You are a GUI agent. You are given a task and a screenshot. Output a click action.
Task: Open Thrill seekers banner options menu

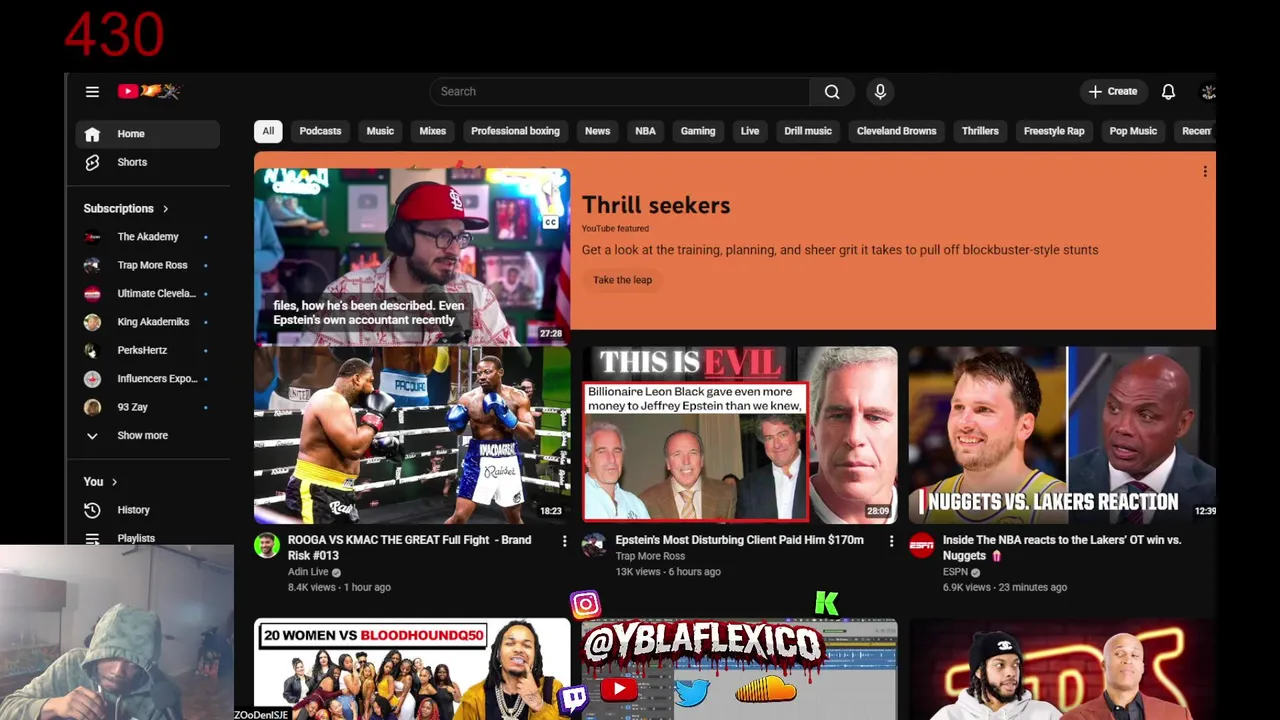1205,172
